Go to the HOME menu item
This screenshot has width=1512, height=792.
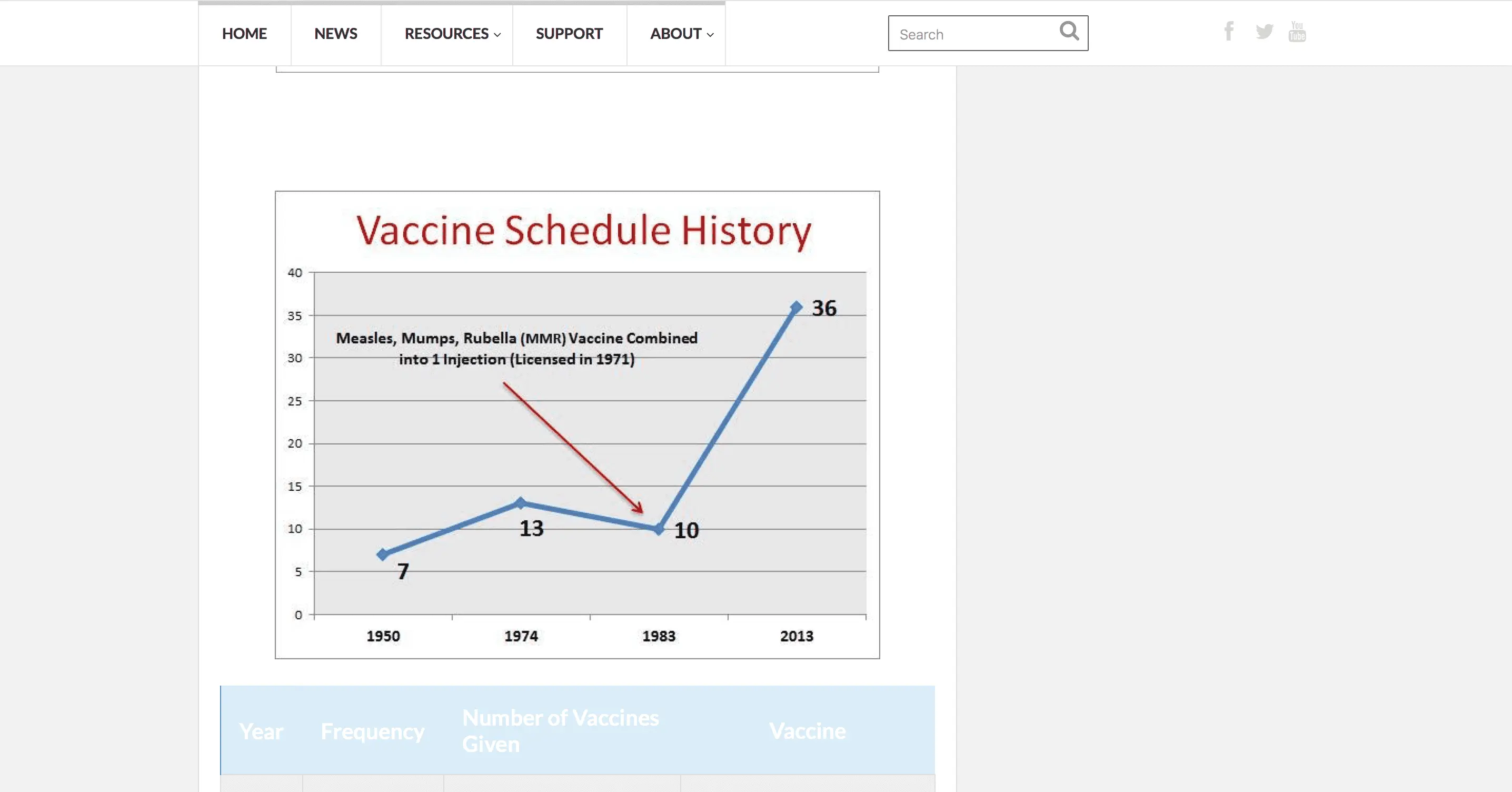[x=244, y=34]
